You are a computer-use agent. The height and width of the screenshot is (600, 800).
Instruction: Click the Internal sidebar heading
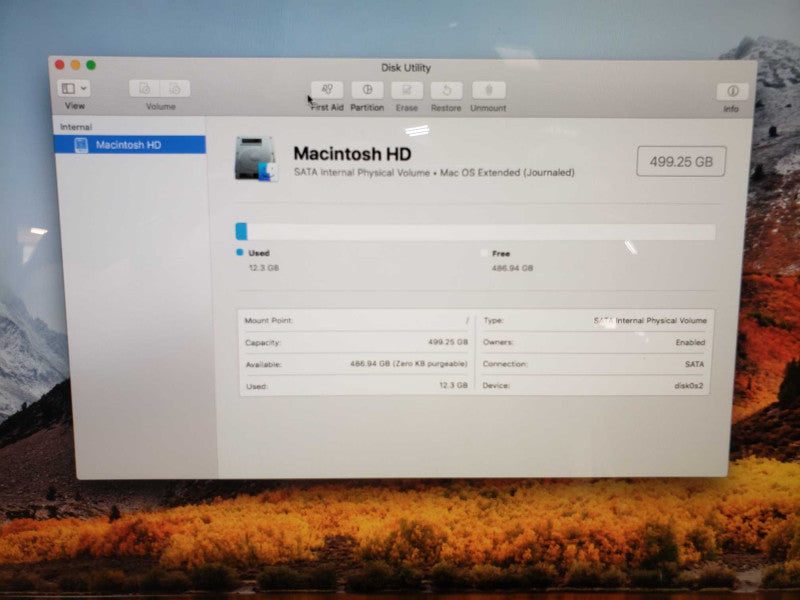coord(76,127)
